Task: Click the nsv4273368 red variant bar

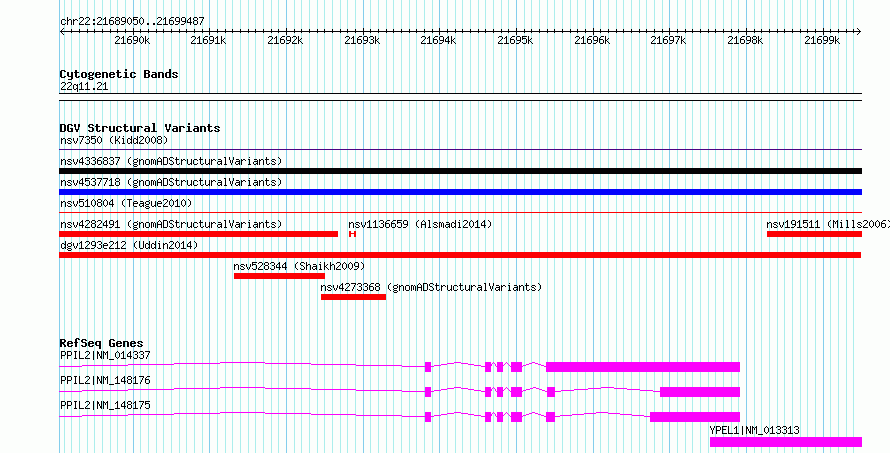Action: pos(354,297)
